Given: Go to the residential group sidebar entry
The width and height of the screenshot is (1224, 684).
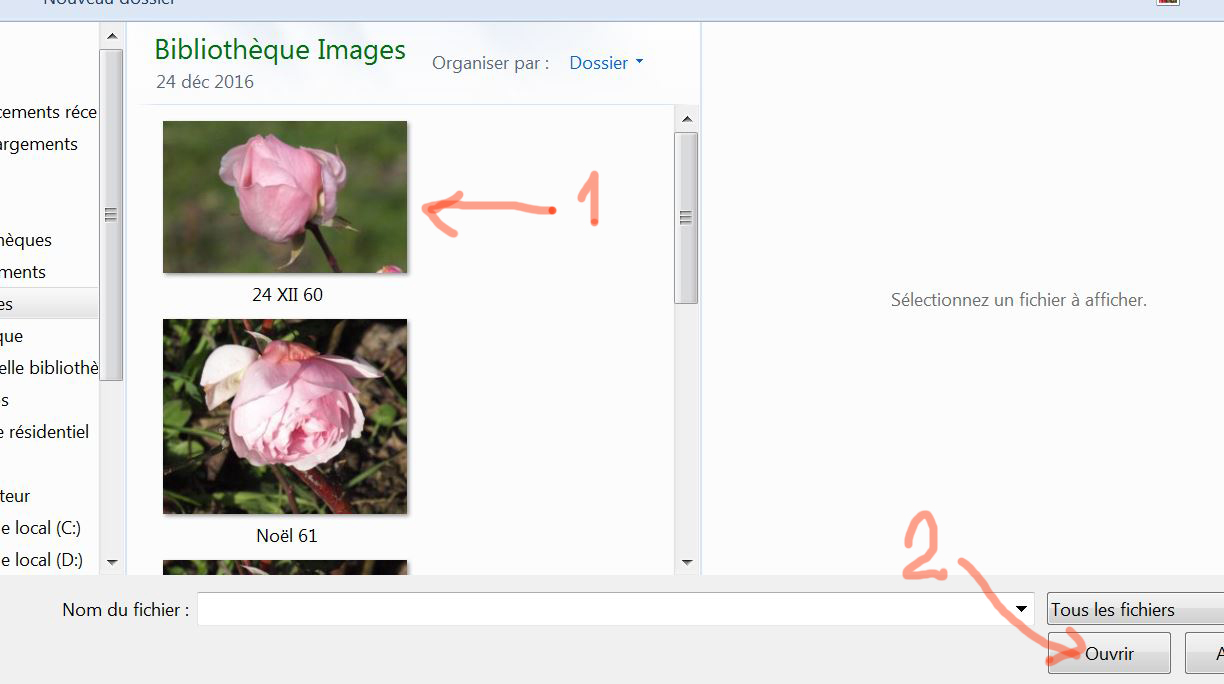Looking at the screenshot, I should pyautogui.click(x=45, y=432).
